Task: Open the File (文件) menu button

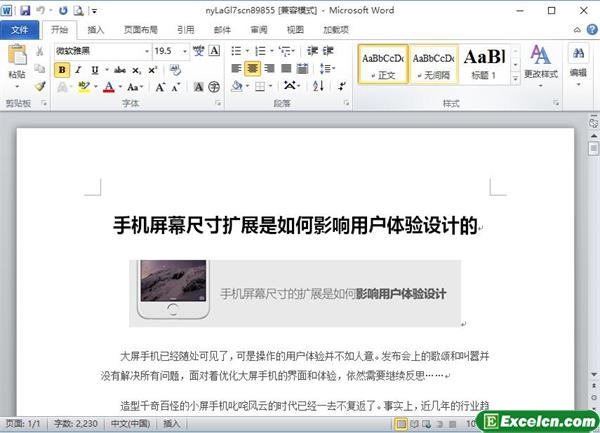Action: tap(19, 30)
